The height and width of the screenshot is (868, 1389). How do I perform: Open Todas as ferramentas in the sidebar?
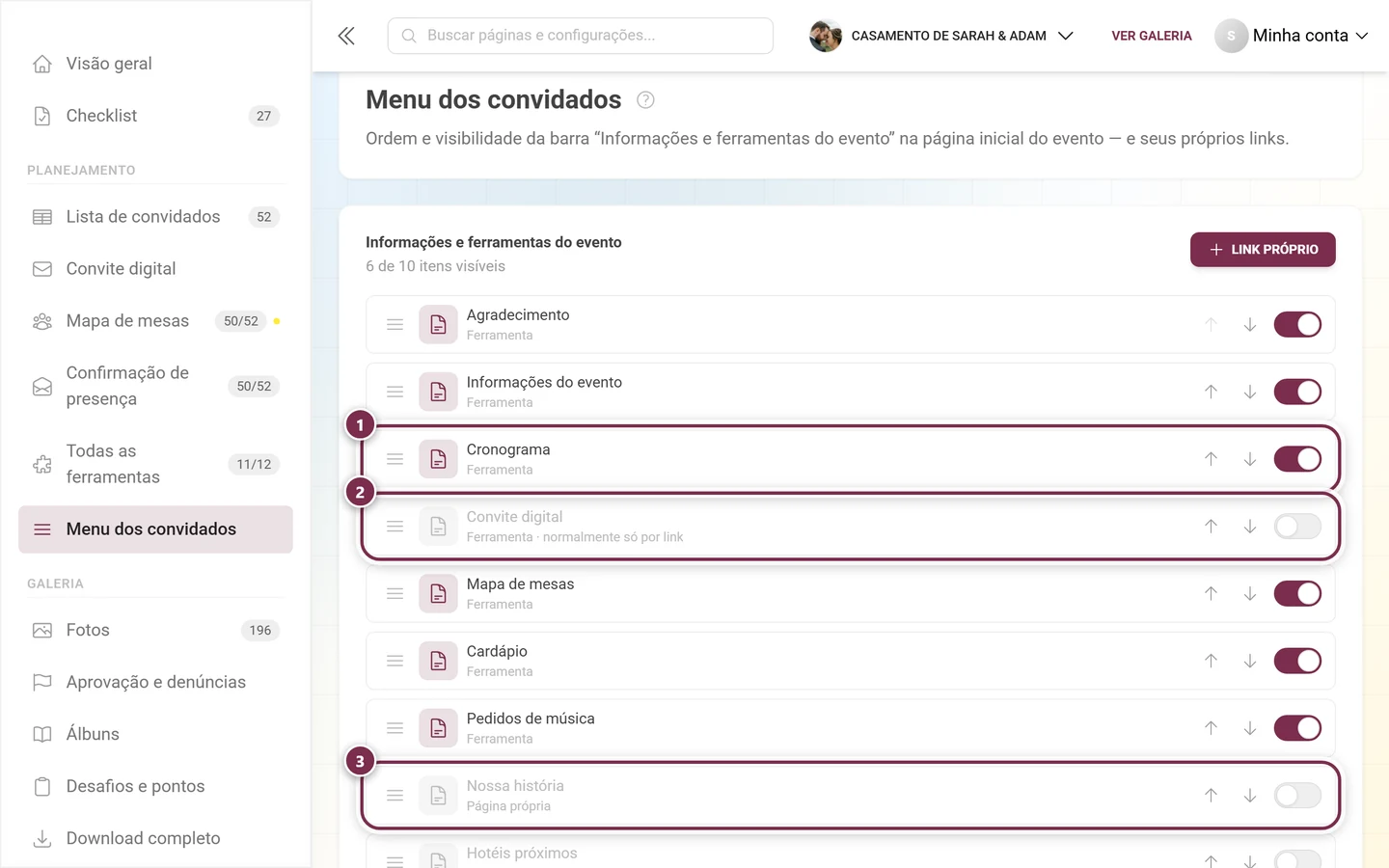pyautogui.click(x=155, y=464)
